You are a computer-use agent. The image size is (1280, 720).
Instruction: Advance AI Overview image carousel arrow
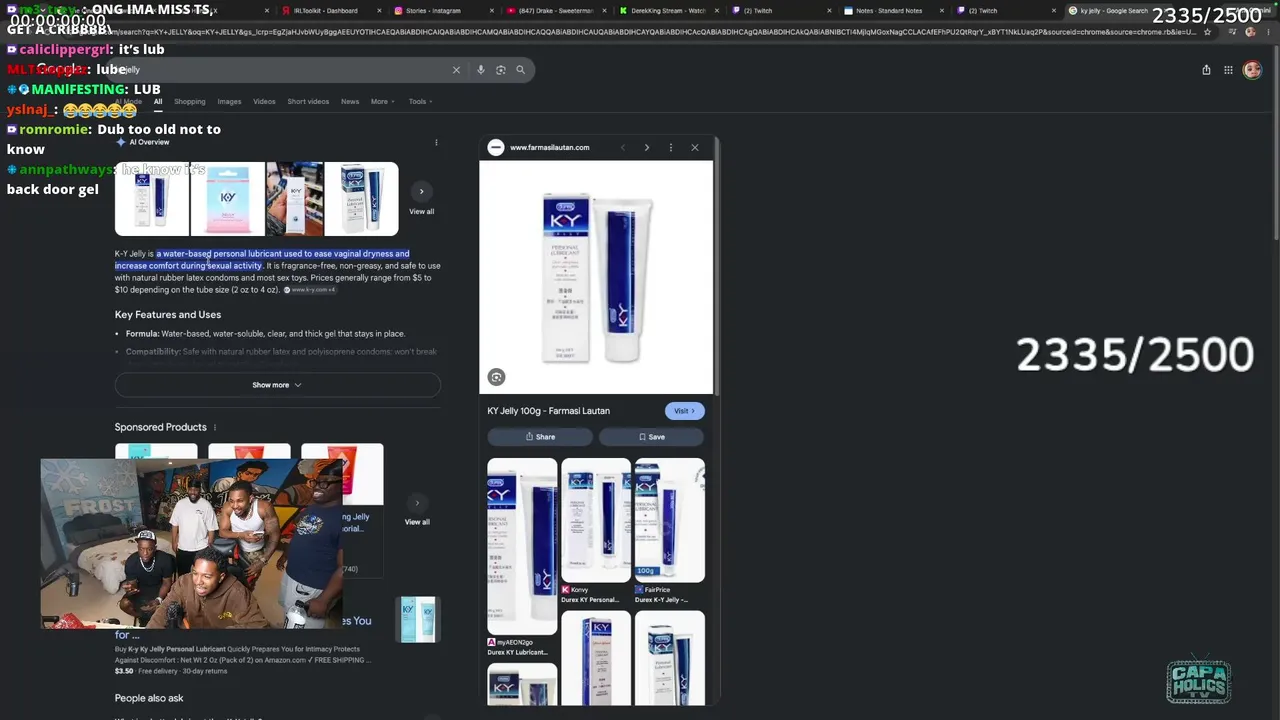coord(421,191)
